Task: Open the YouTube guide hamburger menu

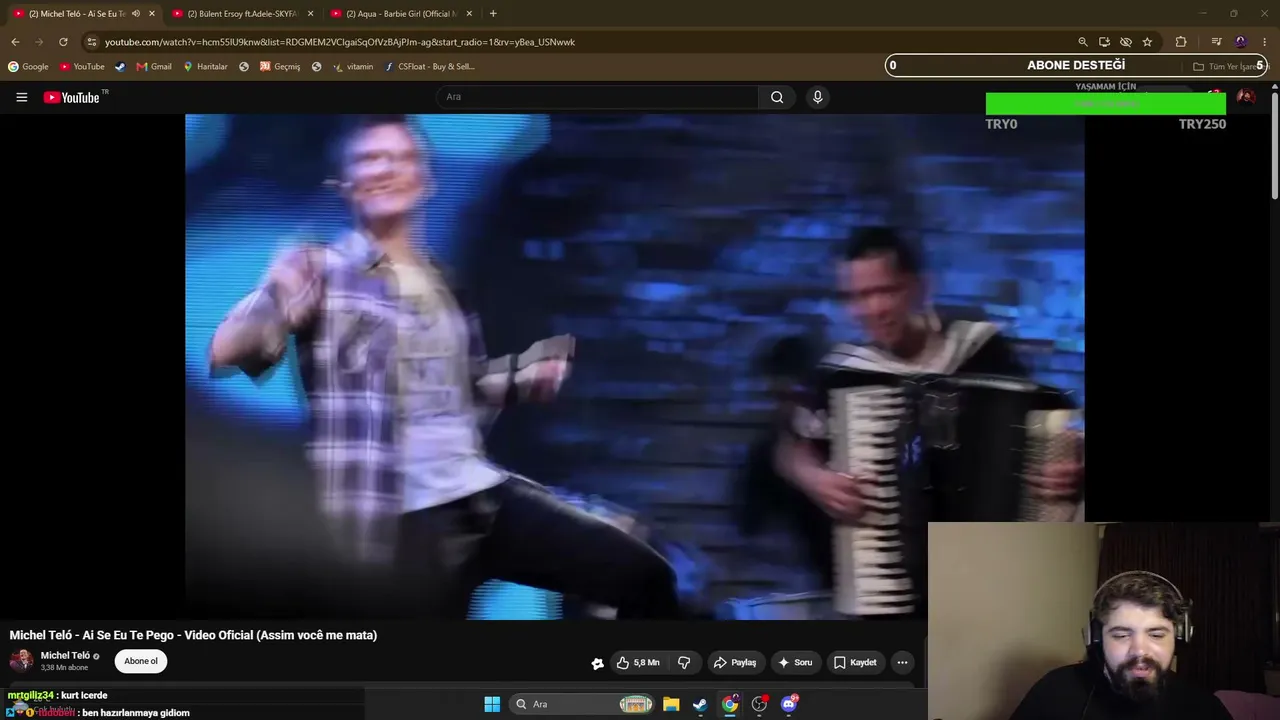Action: click(x=21, y=97)
